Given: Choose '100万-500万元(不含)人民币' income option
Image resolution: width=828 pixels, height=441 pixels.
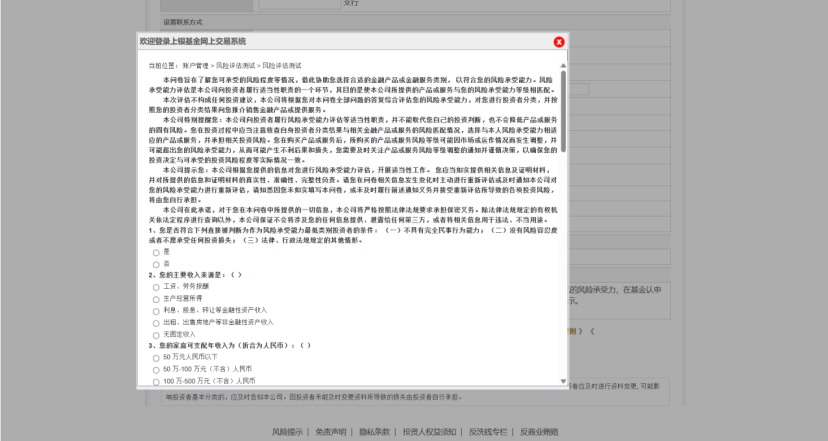Looking at the screenshot, I should [x=155, y=381].
